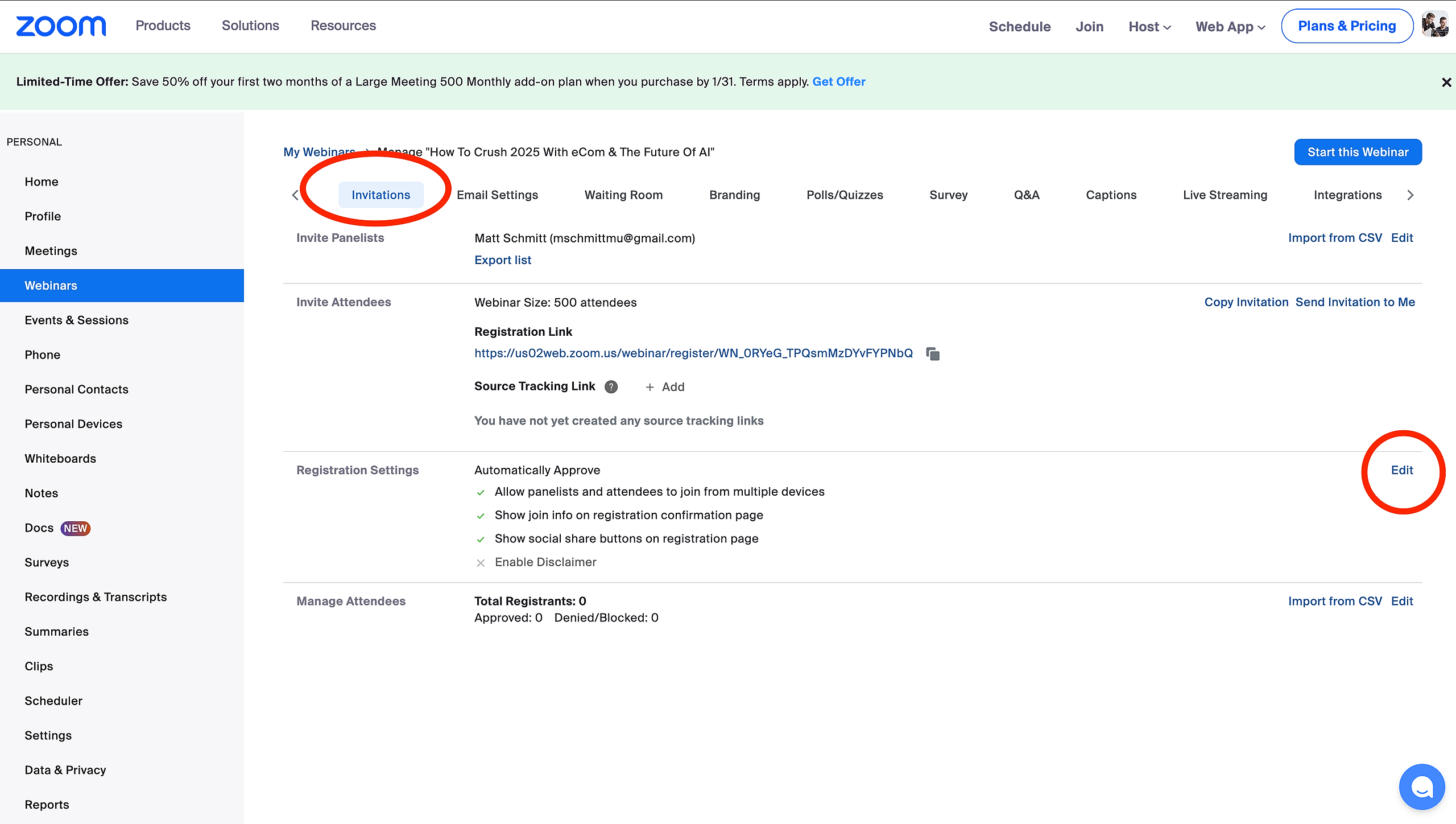Click the Export list link
This screenshot has width=1456, height=824.
point(503,260)
